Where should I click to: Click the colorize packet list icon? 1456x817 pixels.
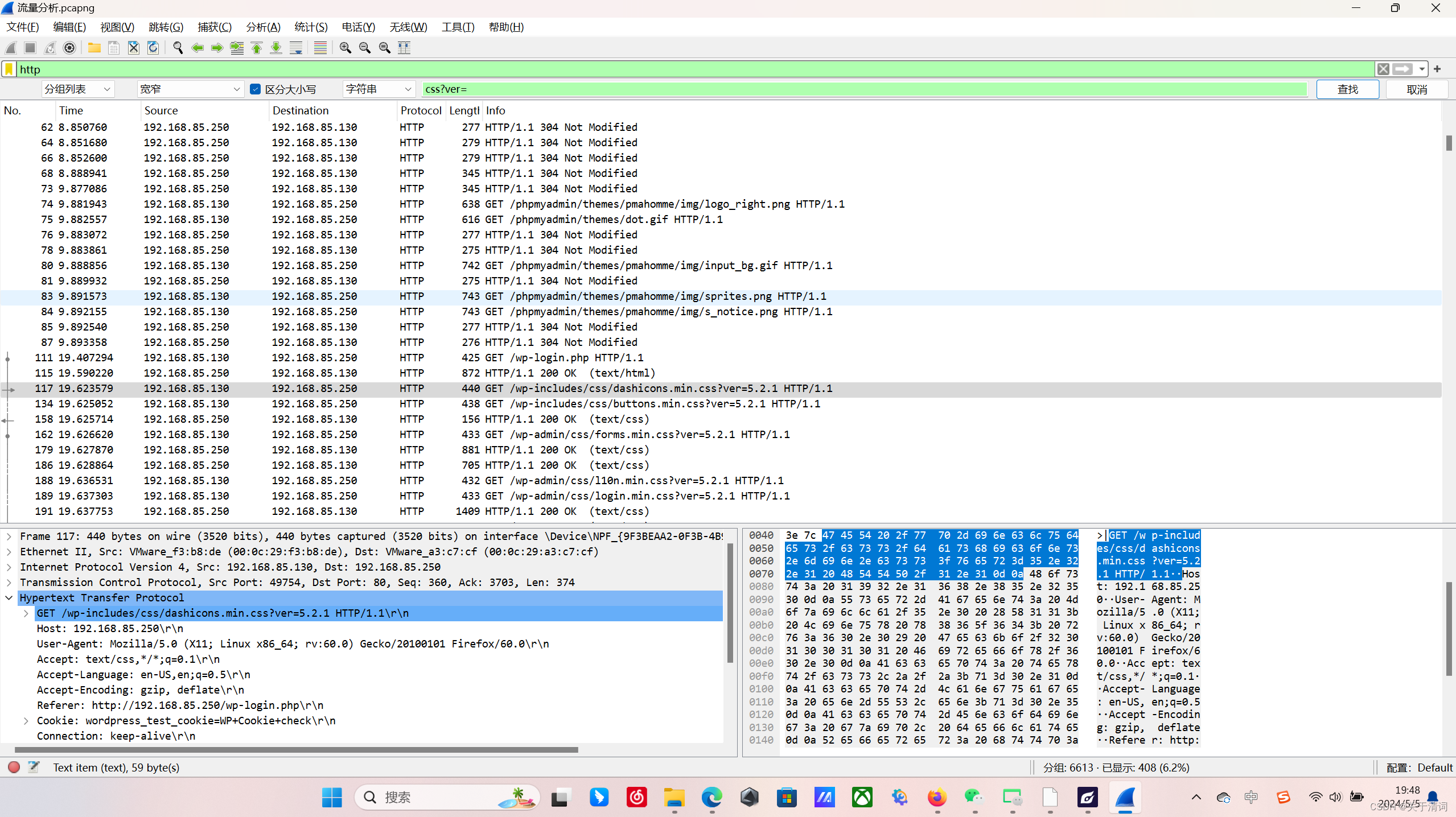click(x=320, y=48)
